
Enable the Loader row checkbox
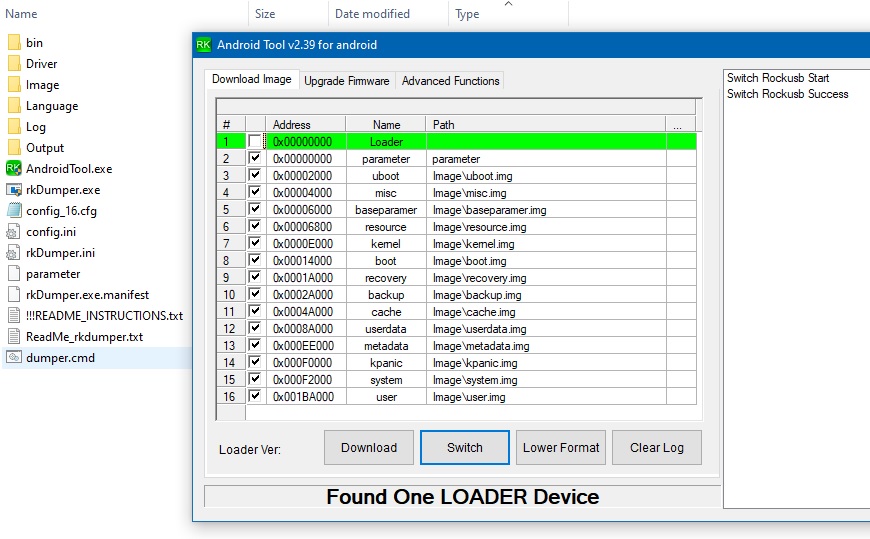254,142
